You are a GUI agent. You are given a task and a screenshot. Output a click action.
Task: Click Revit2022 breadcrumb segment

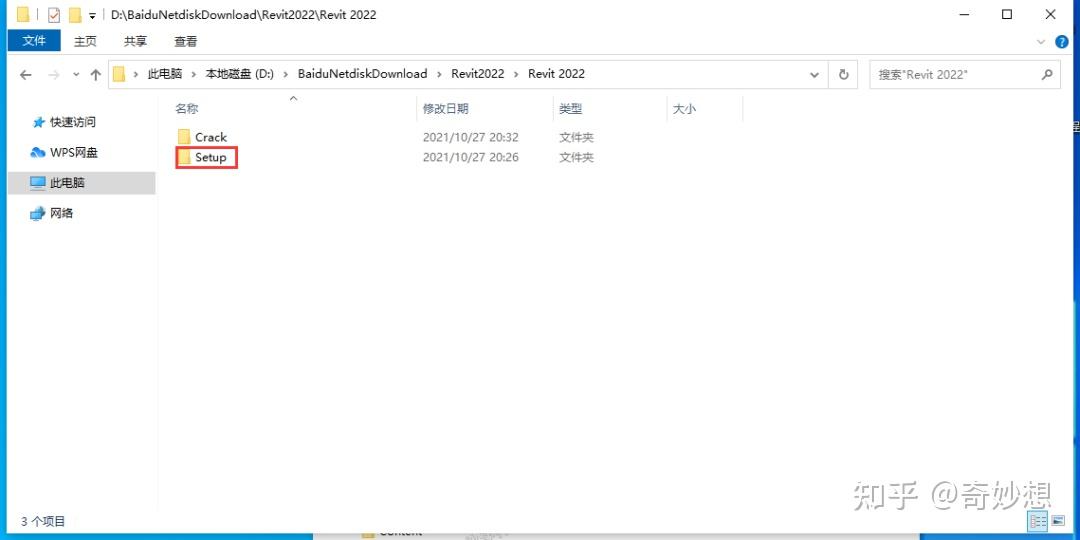point(477,74)
